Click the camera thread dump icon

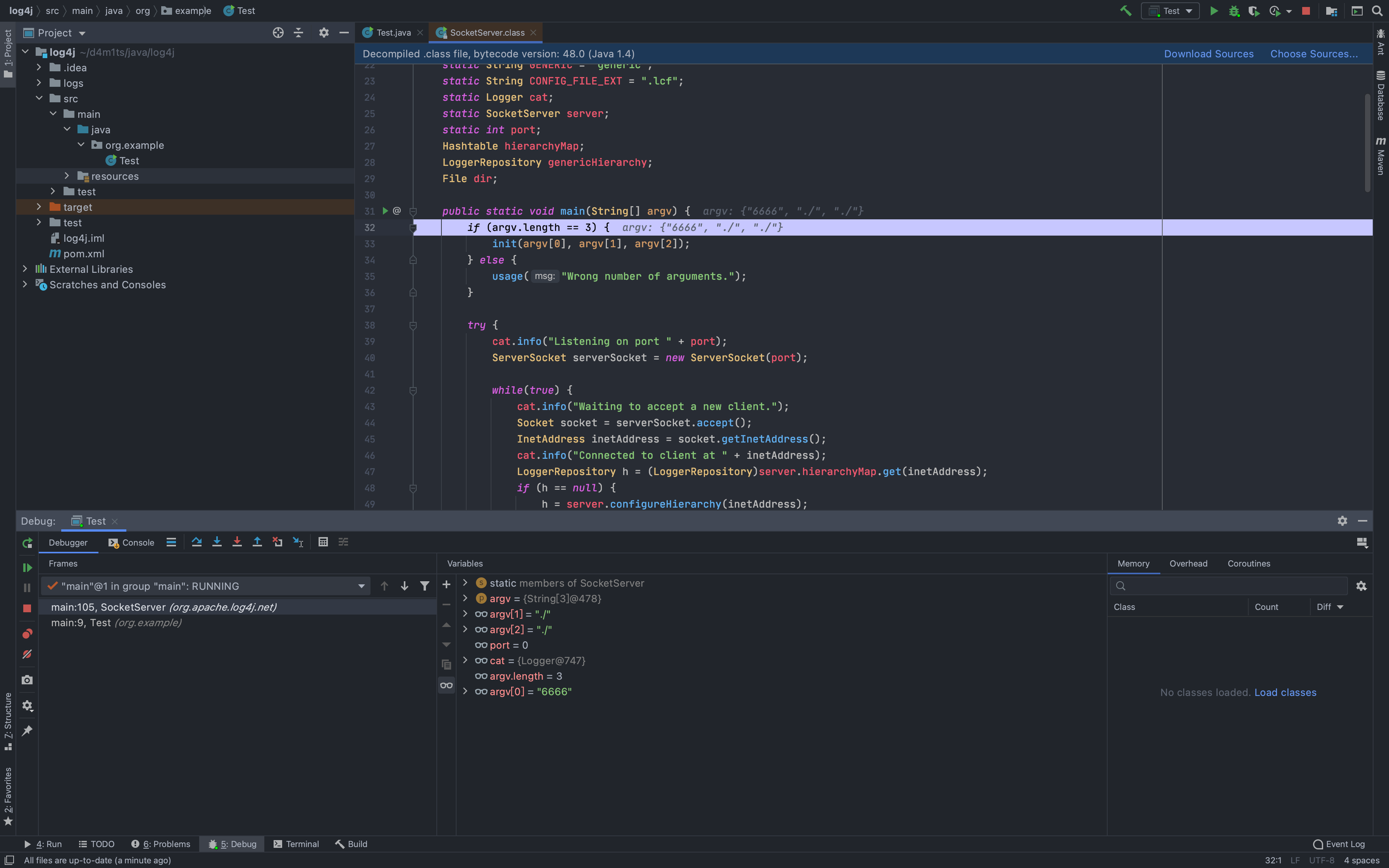[x=27, y=680]
